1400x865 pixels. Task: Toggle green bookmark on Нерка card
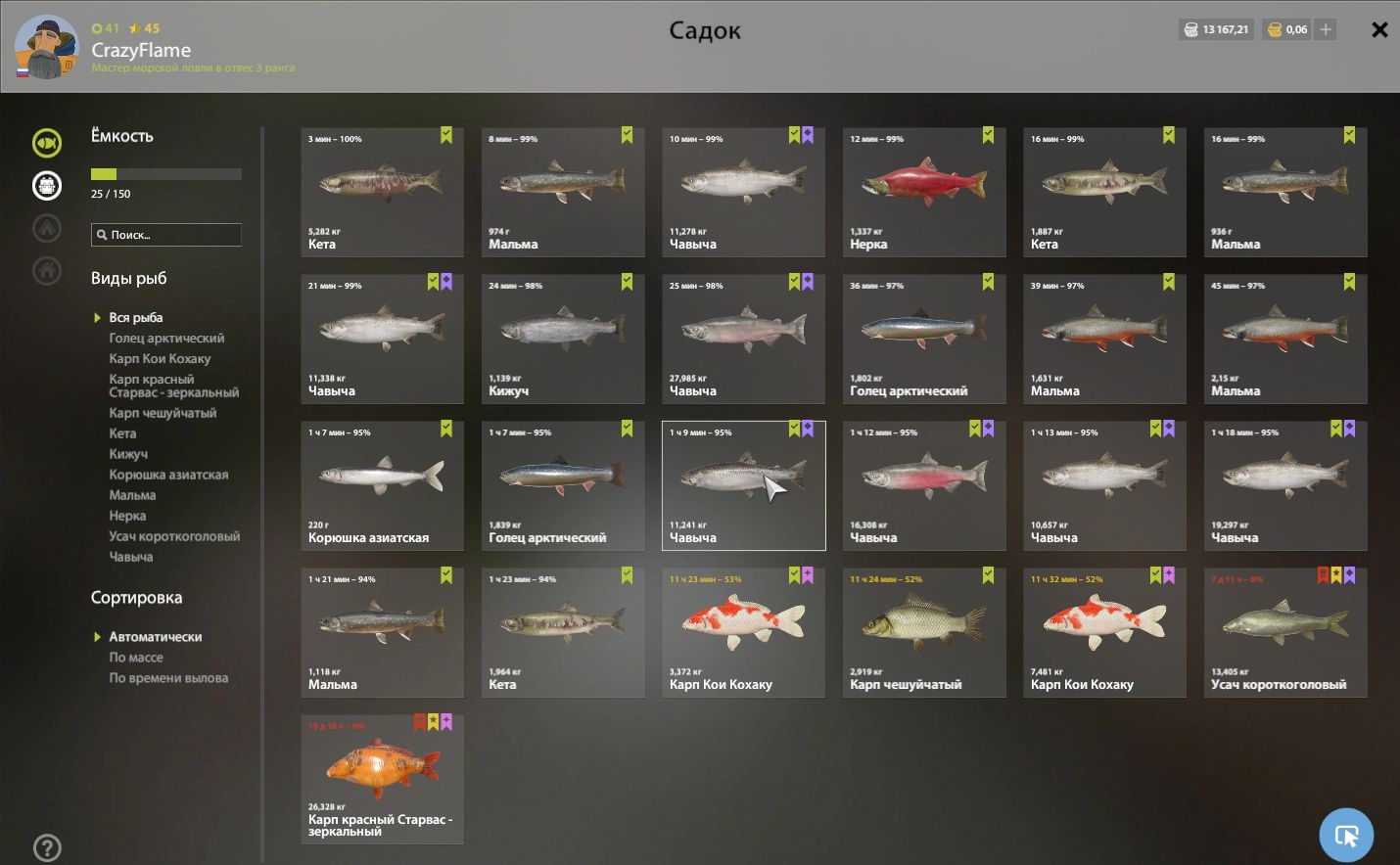click(x=989, y=135)
